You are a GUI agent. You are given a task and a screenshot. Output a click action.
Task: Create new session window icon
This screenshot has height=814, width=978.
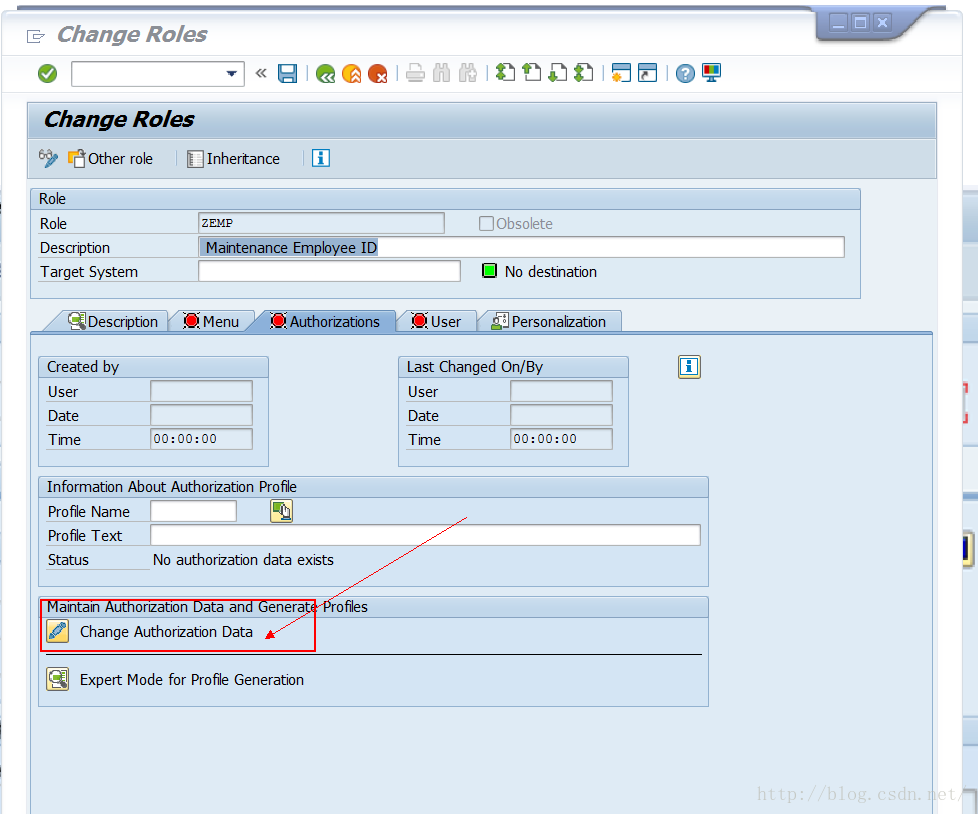point(621,73)
